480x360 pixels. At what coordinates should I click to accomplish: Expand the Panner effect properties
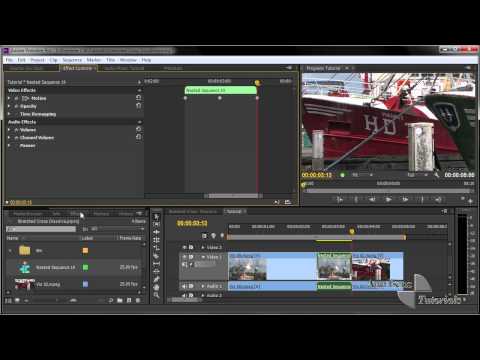(x=9, y=146)
